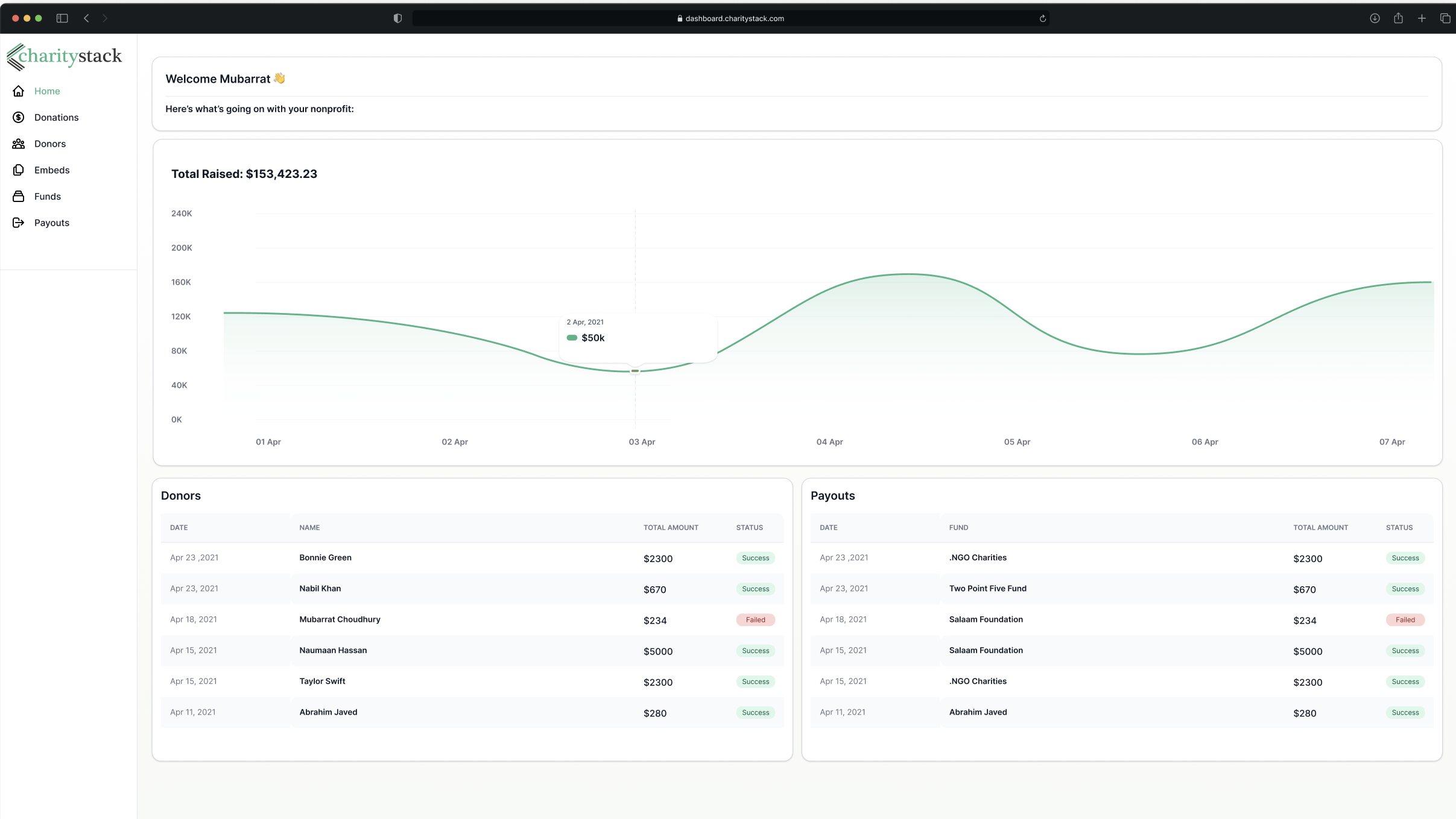Reload the page with refresh icon
Screen dimensions: 1456x819
(x=1042, y=19)
